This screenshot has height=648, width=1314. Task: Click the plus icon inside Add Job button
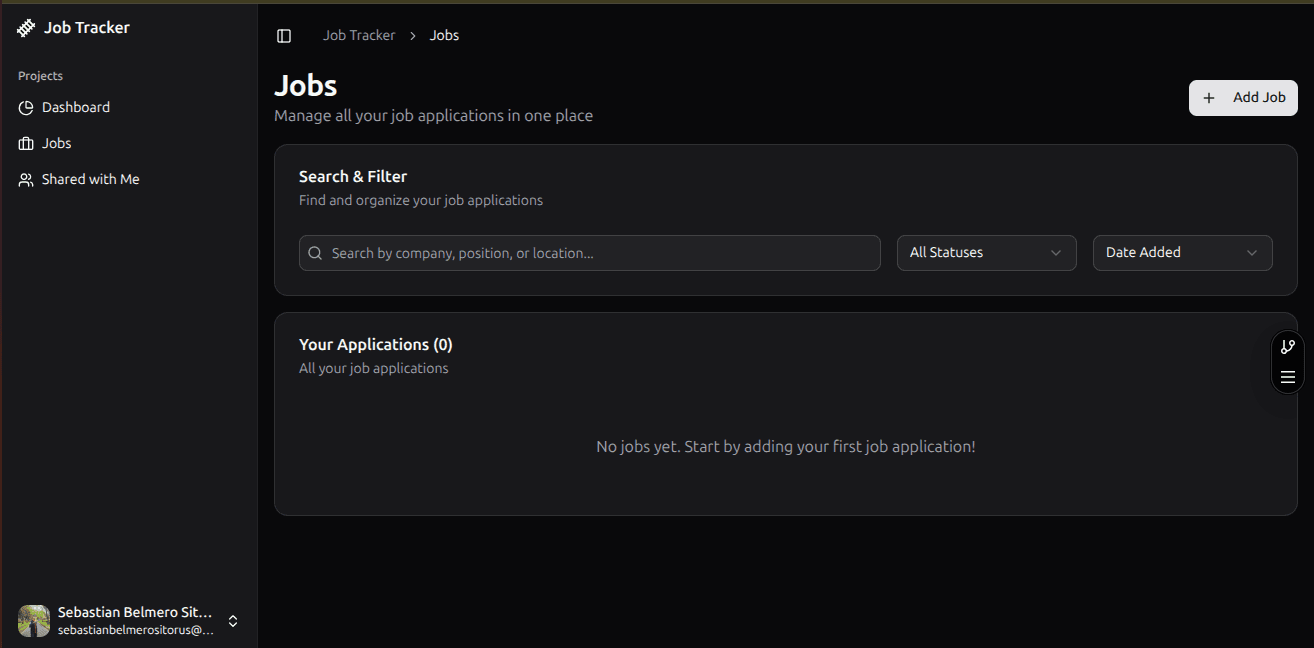pos(1209,97)
